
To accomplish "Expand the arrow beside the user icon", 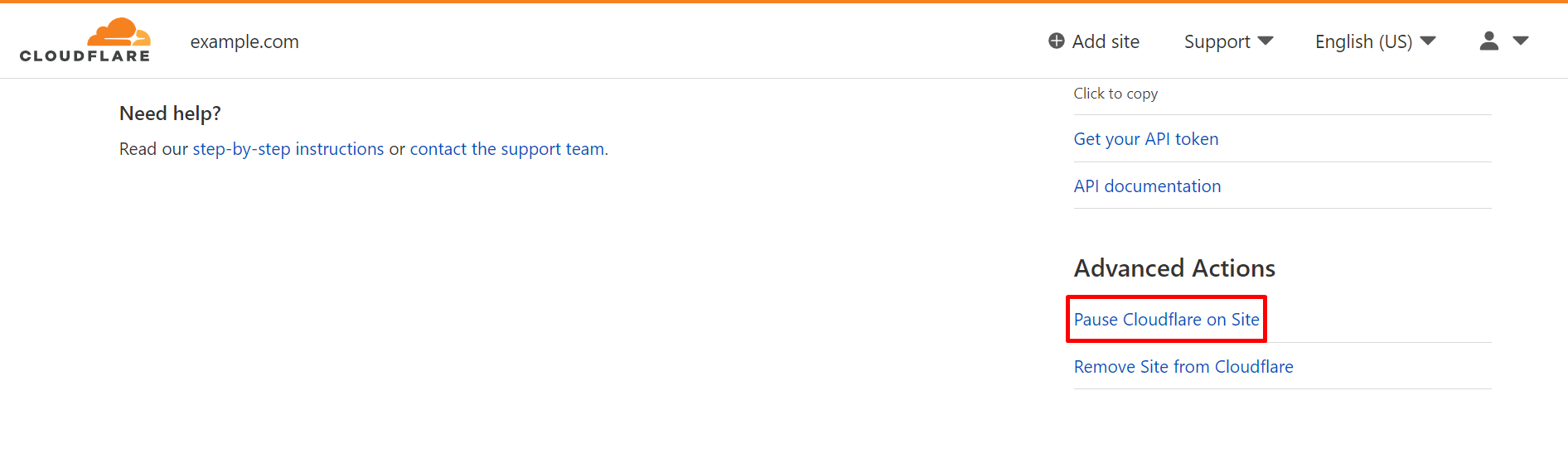I will (x=1521, y=41).
